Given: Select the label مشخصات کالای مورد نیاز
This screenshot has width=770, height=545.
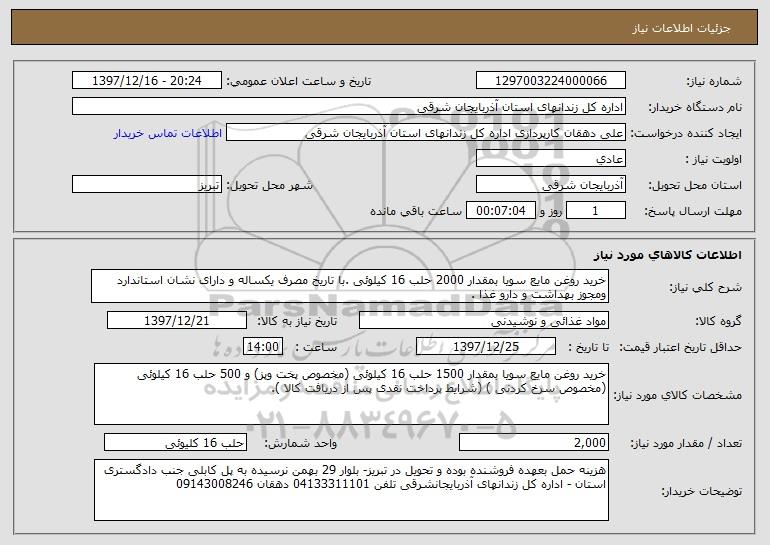Looking at the screenshot, I should point(678,395).
